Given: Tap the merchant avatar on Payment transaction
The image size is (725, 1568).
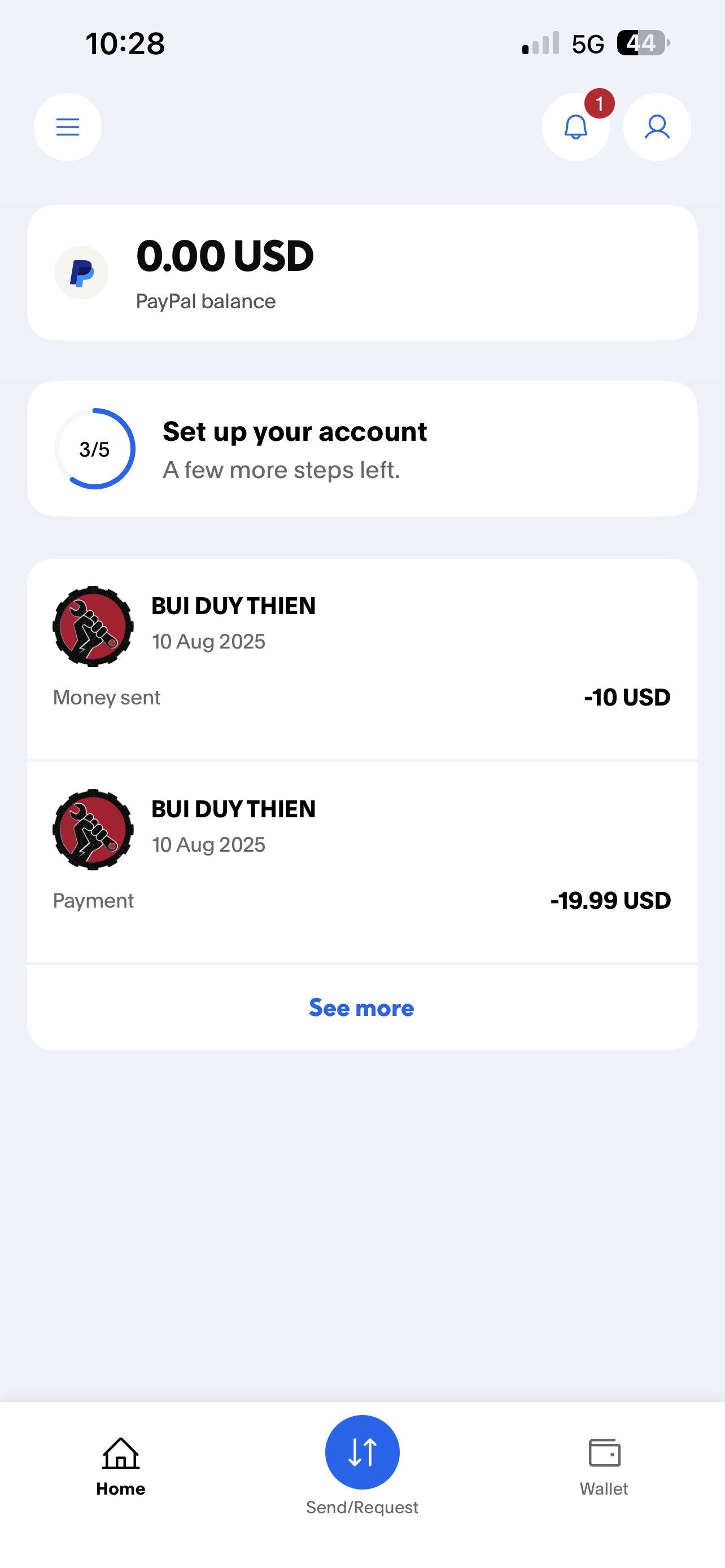Looking at the screenshot, I should click(93, 830).
